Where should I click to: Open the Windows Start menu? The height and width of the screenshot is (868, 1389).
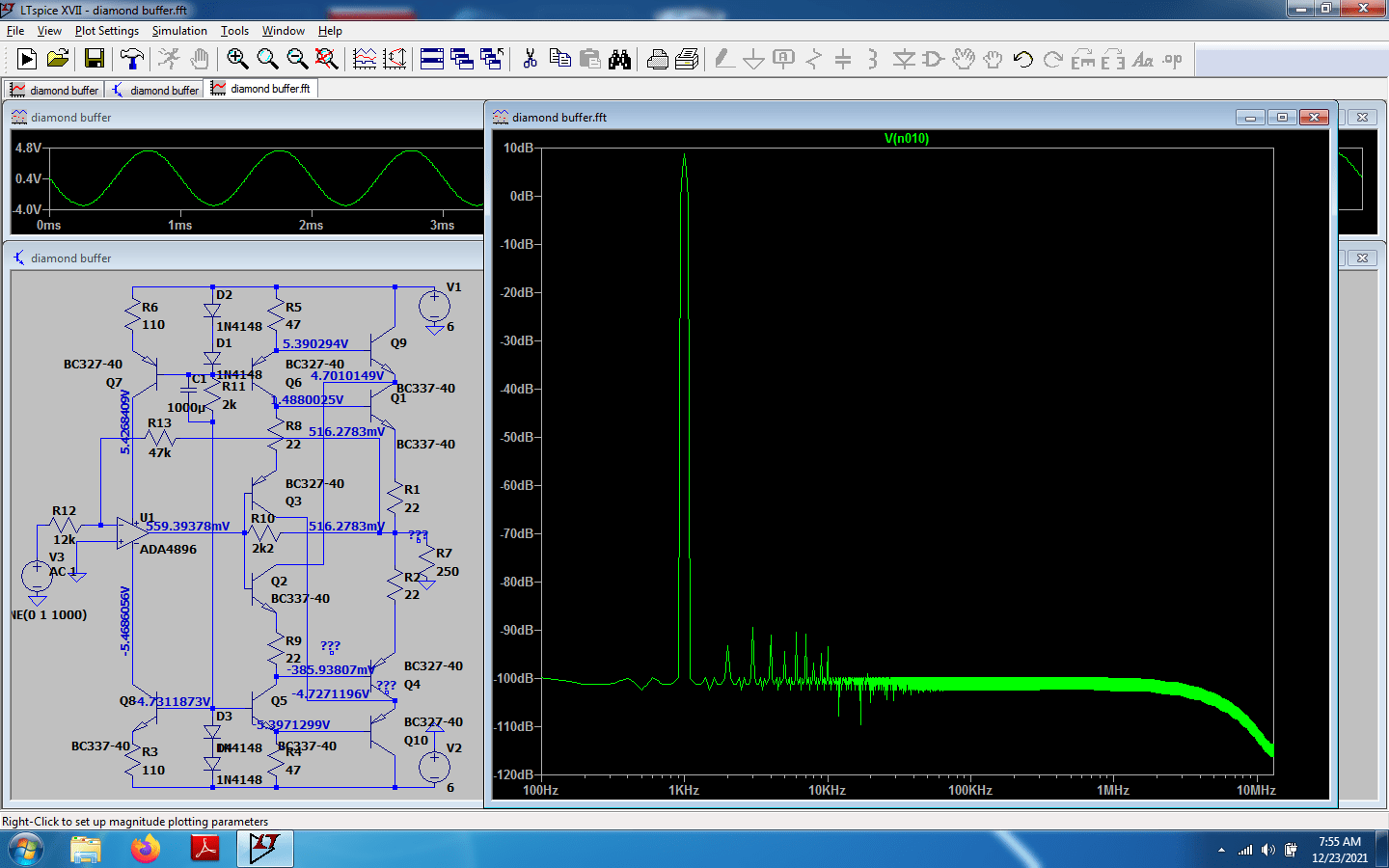25,850
